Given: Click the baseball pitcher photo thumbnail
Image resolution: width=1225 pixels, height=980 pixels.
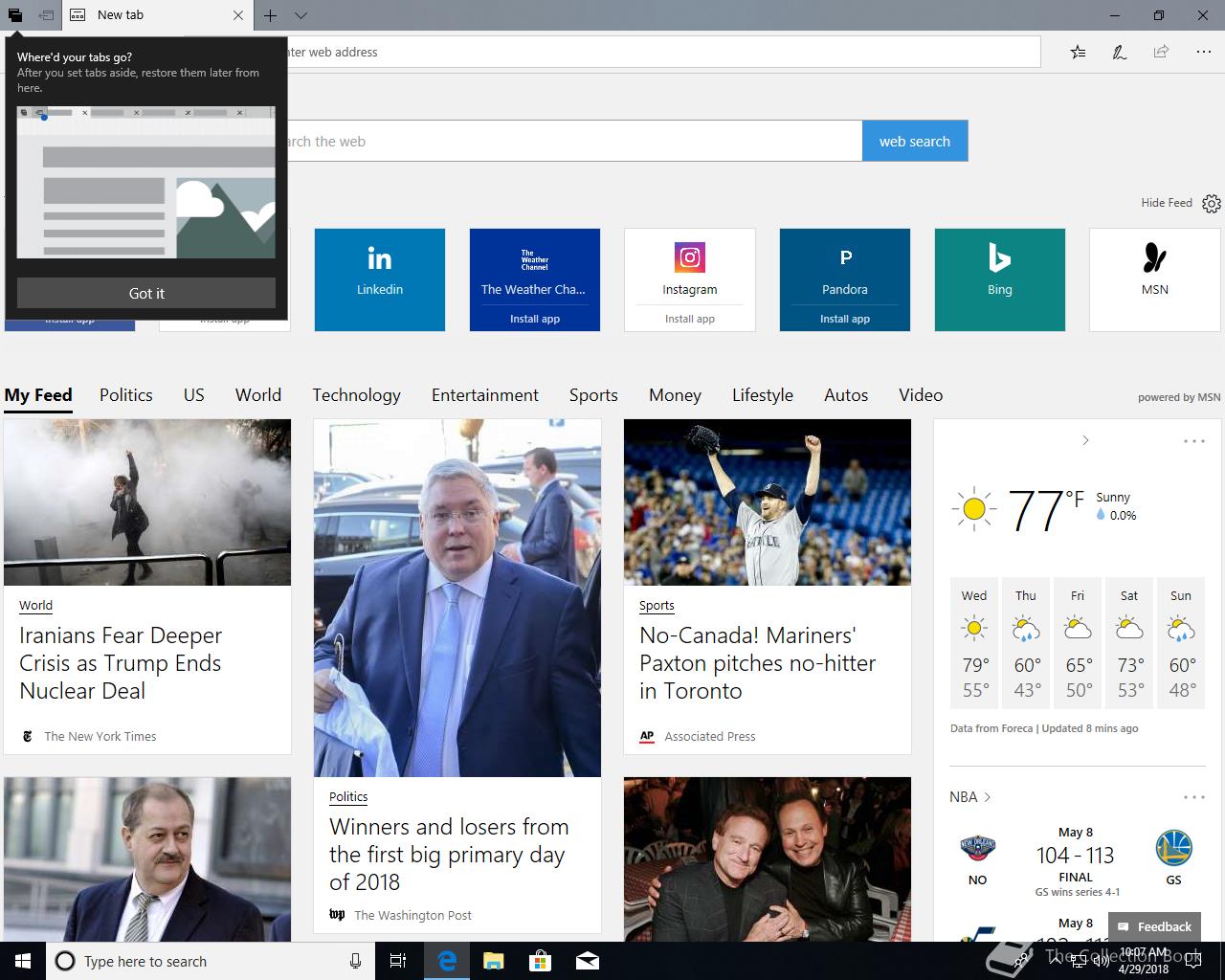Looking at the screenshot, I should 768,502.
